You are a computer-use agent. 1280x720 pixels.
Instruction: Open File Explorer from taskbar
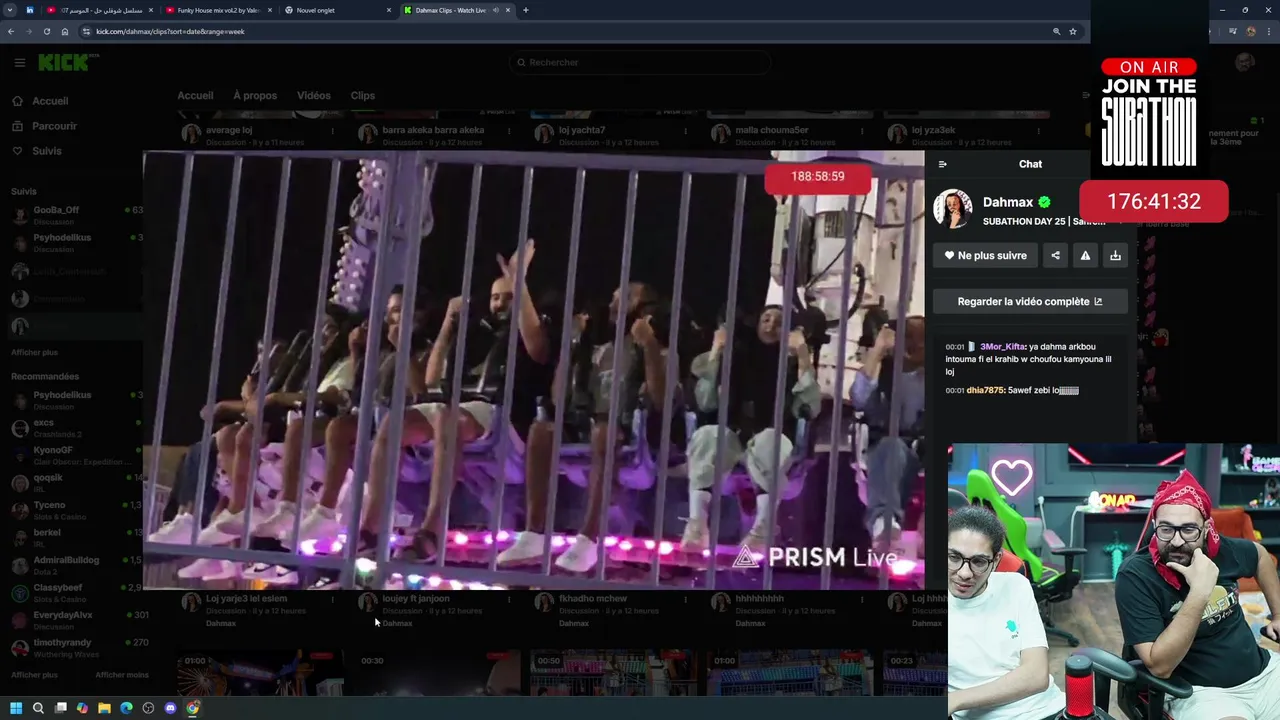[x=104, y=708]
